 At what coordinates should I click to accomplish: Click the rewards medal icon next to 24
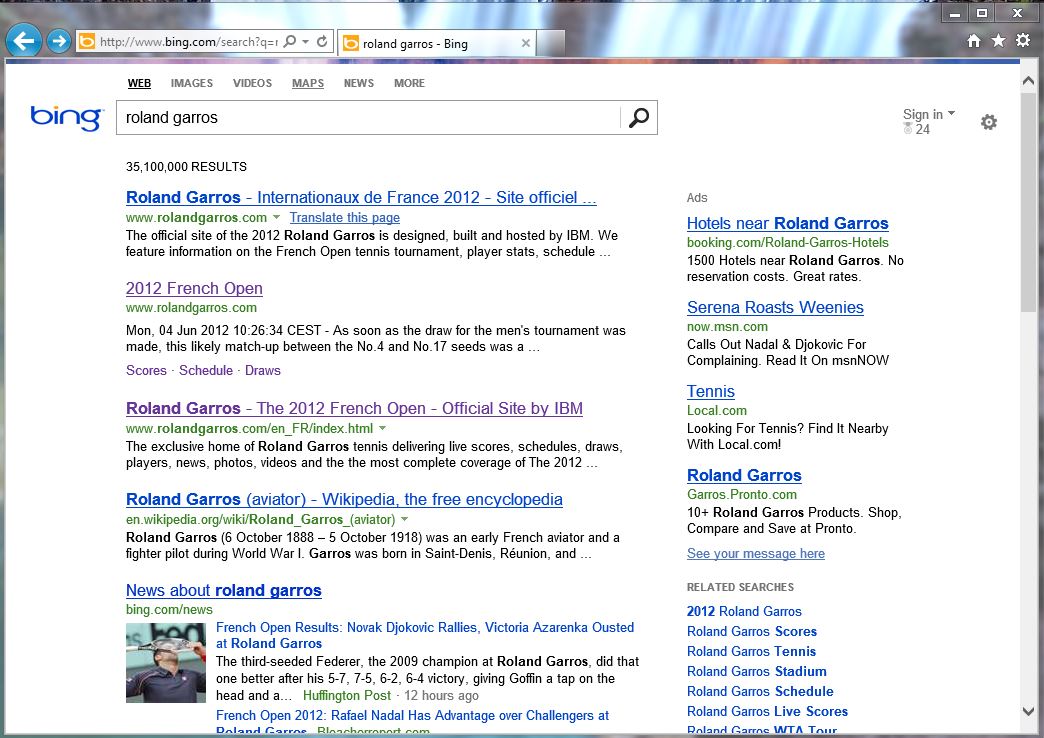pyautogui.click(x=908, y=129)
